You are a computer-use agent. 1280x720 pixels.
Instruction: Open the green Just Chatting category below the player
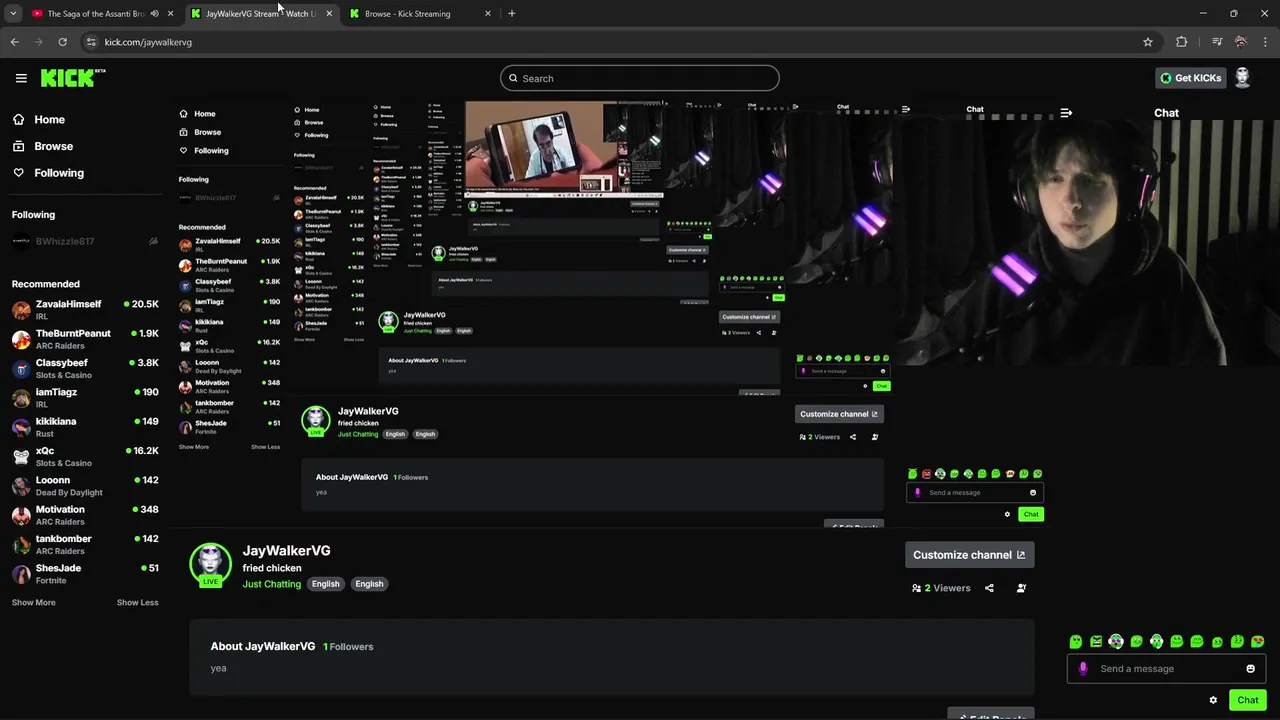pyautogui.click(x=271, y=584)
